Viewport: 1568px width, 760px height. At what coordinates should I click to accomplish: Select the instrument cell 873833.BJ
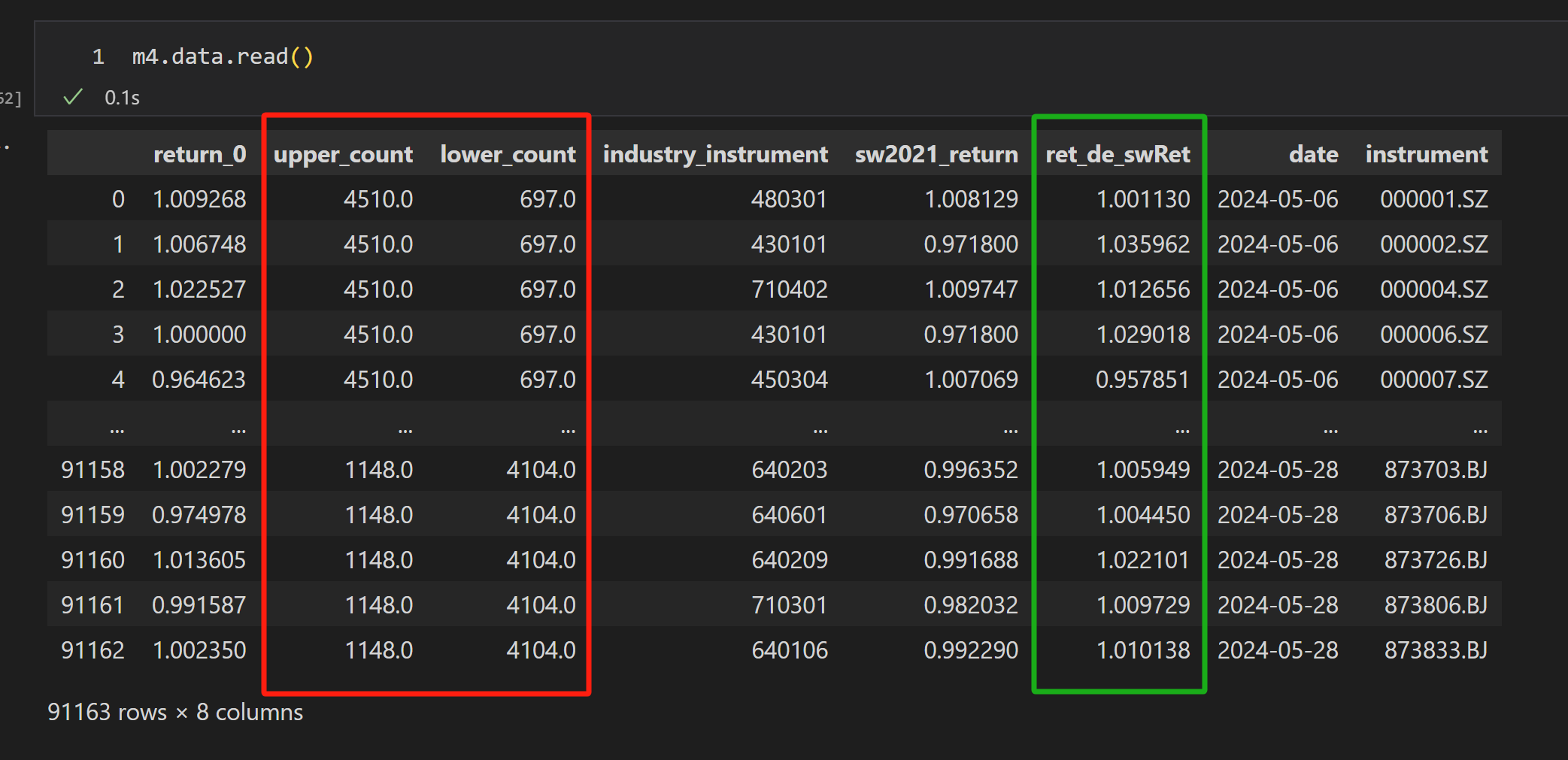coord(1435,650)
